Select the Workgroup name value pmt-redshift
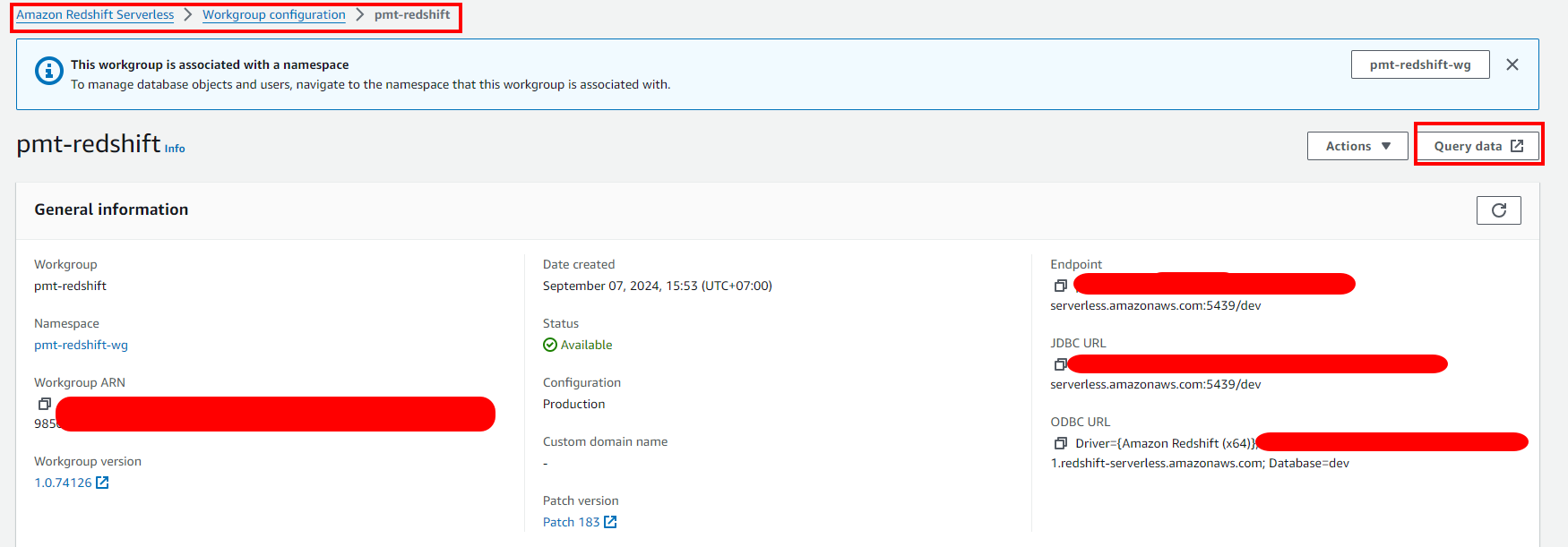This screenshot has height=547, width=1568. pyautogui.click(x=70, y=286)
